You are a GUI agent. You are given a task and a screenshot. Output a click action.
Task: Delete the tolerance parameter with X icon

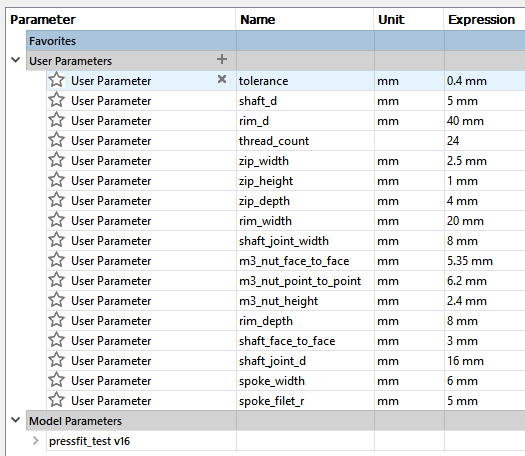point(222,79)
